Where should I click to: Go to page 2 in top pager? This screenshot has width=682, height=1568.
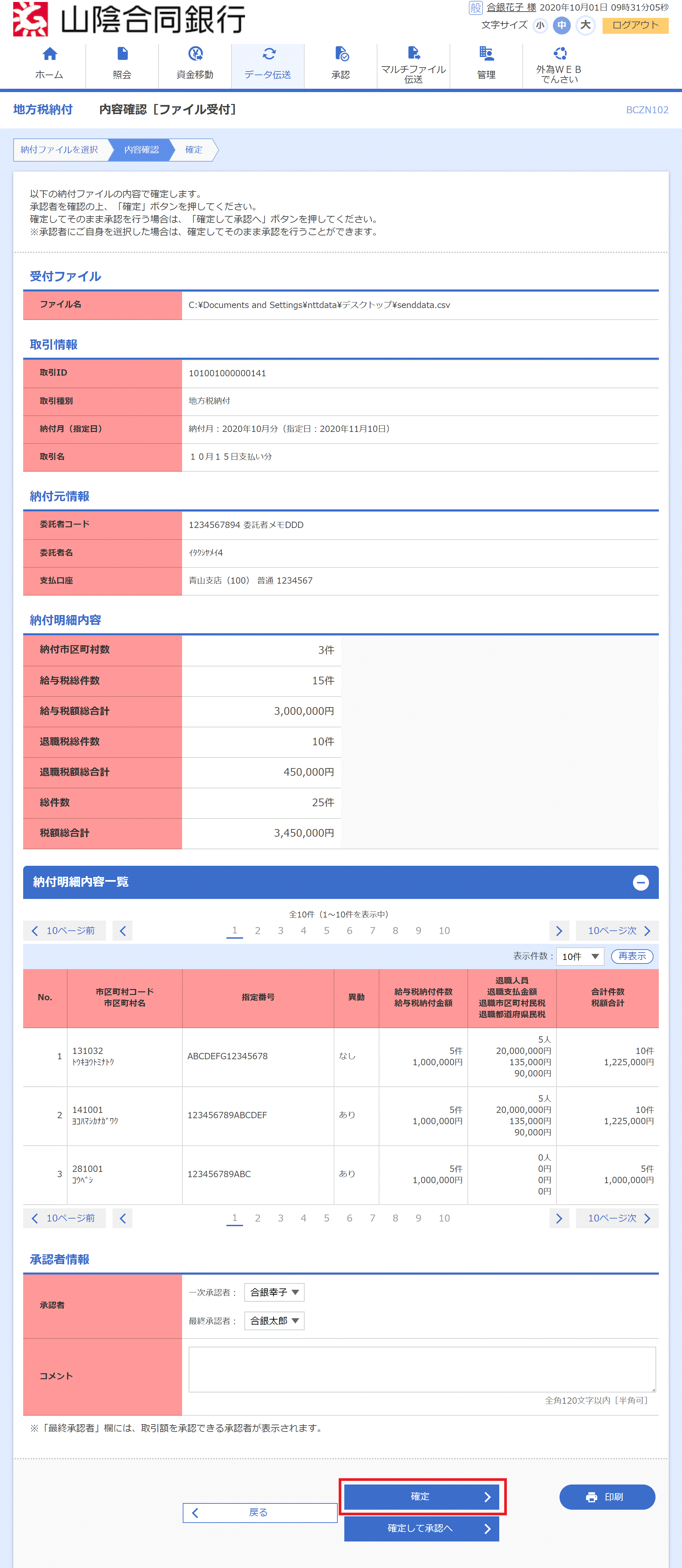(x=257, y=931)
